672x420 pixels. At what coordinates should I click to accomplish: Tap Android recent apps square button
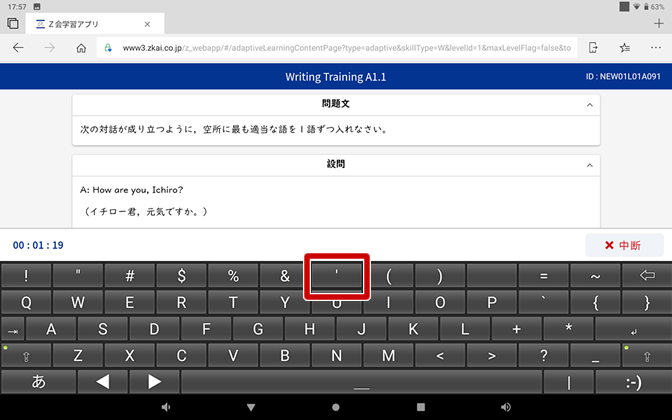click(x=421, y=407)
